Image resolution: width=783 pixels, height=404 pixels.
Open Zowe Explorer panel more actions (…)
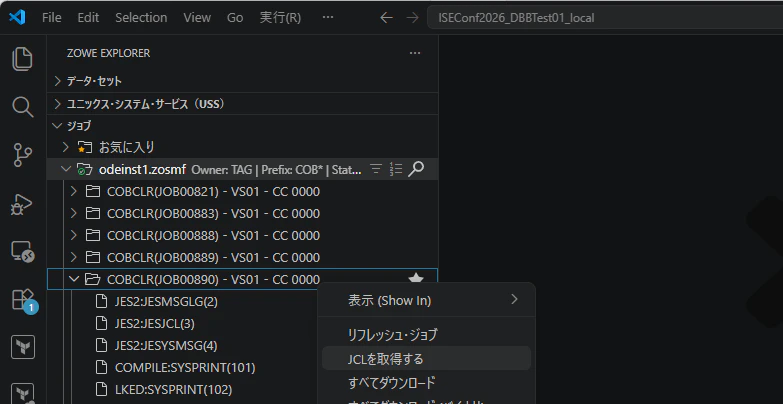415,53
